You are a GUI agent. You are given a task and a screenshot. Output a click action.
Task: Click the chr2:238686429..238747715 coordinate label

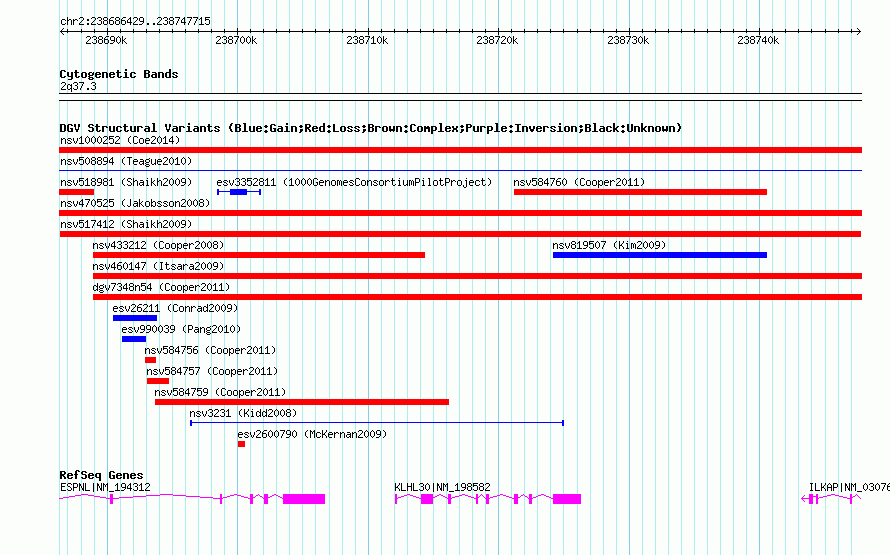[x=135, y=21]
